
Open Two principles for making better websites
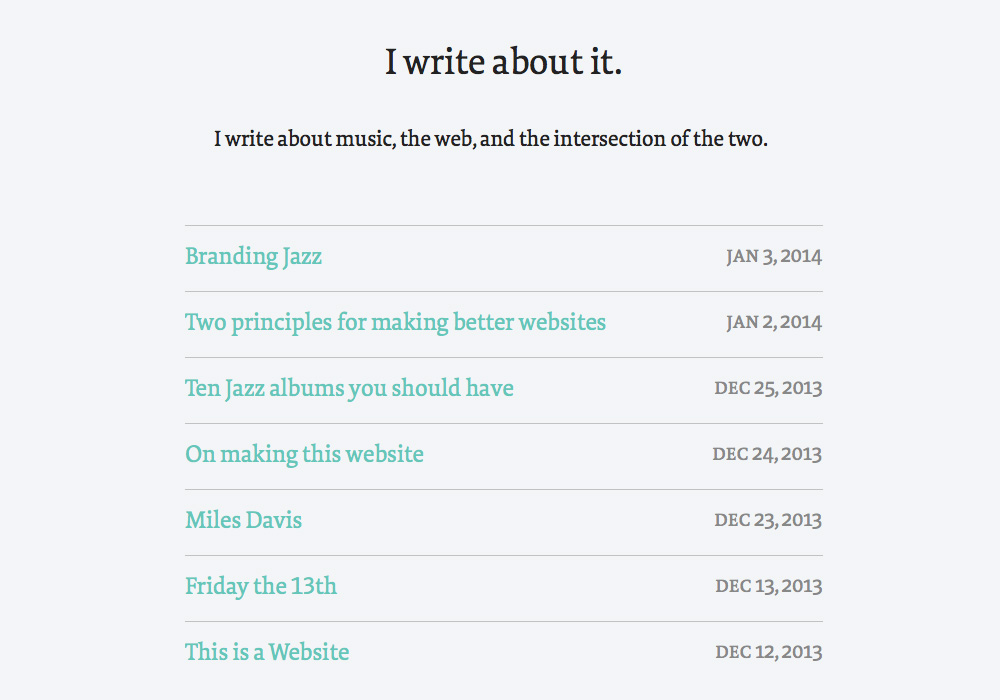tap(395, 323)
